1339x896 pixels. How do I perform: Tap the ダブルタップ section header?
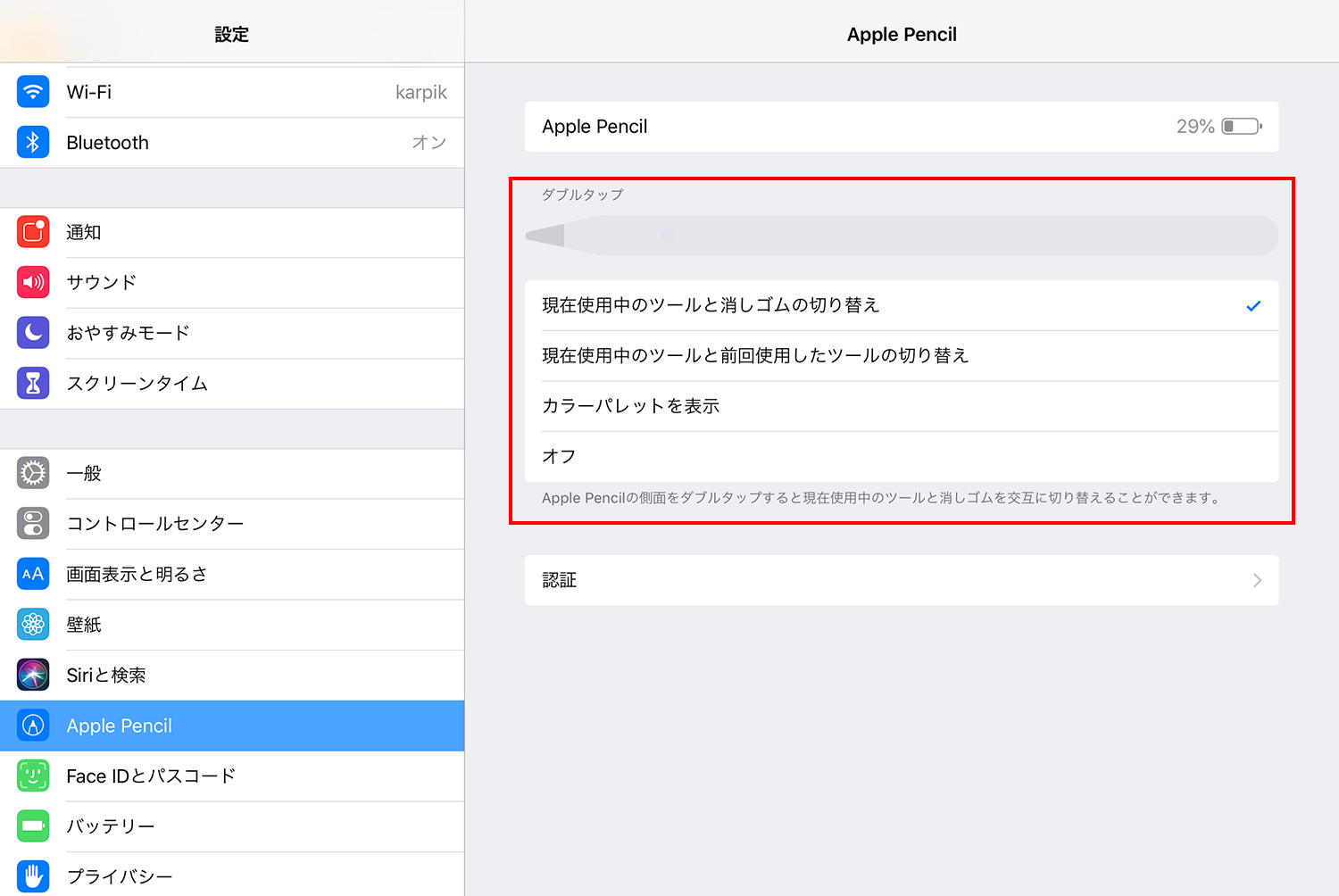click(x=583, y=195)
